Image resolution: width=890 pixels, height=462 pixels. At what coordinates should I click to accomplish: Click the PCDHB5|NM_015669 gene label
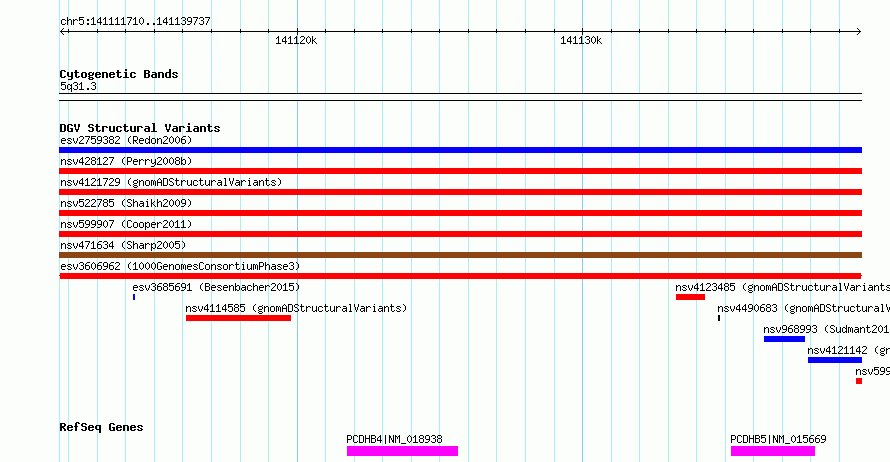pos(778,439)
